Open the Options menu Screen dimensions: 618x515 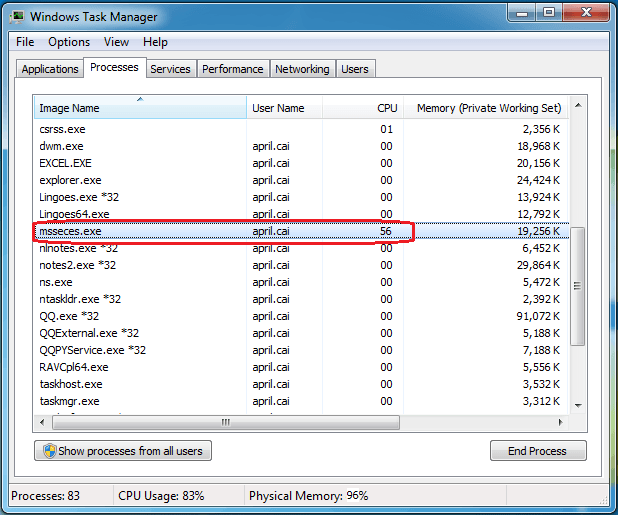click(x=69, y=42)
